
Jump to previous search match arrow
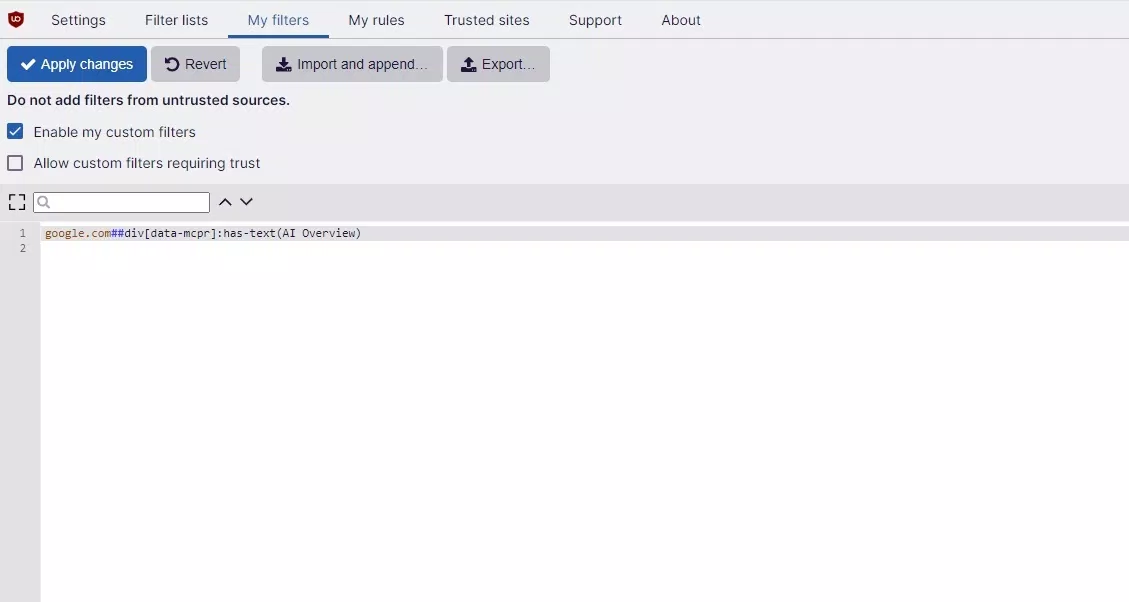point(225,202)
